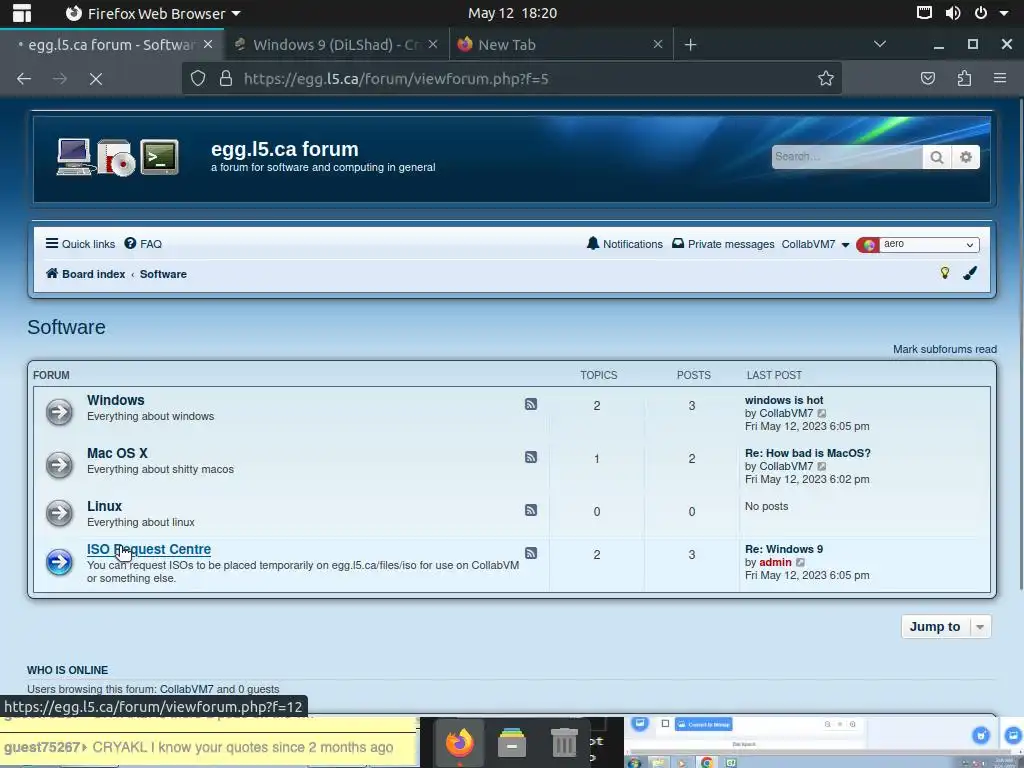Select the egg.l5.ca forum tab
The height and width of the screenshot is (768, 1024).
112,44
